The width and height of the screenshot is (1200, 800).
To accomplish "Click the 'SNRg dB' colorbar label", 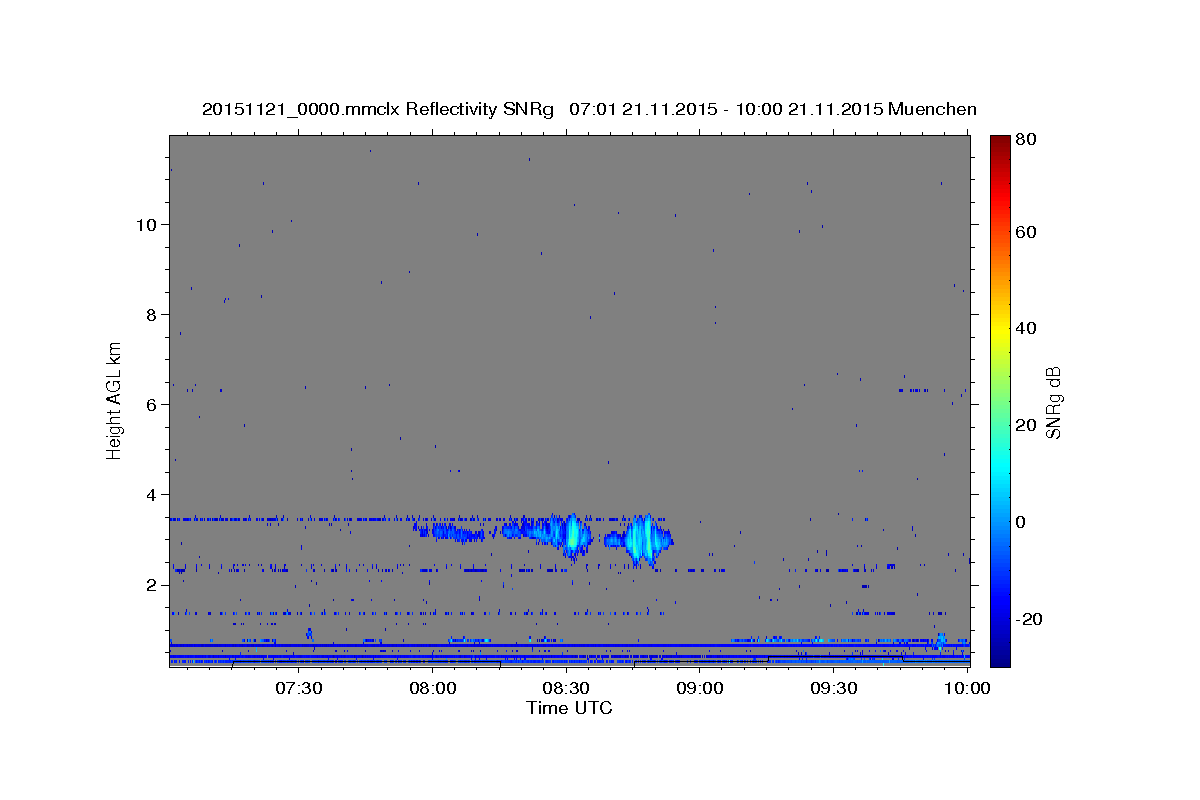I will coord(1053,402).
